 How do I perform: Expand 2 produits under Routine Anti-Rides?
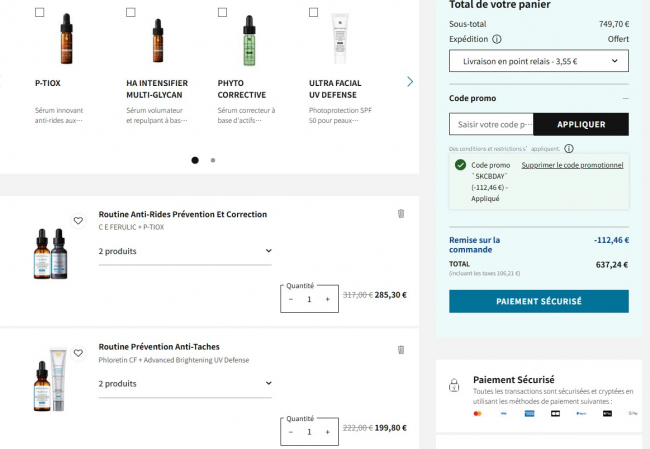[185, 251]
